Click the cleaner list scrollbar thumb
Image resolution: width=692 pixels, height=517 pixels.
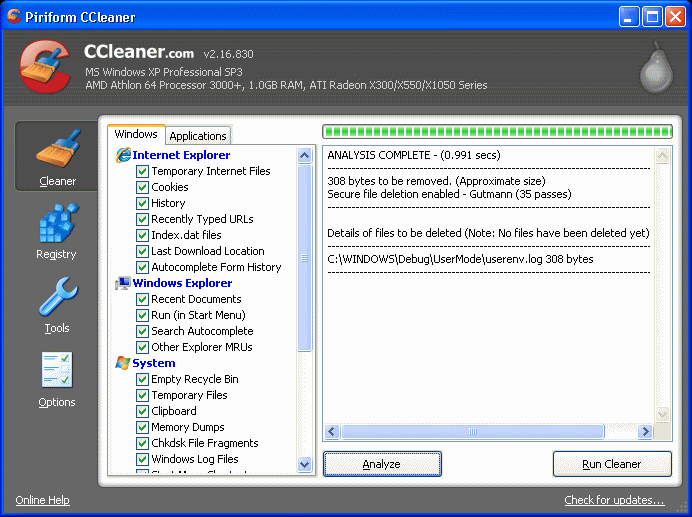pos(305,258)
